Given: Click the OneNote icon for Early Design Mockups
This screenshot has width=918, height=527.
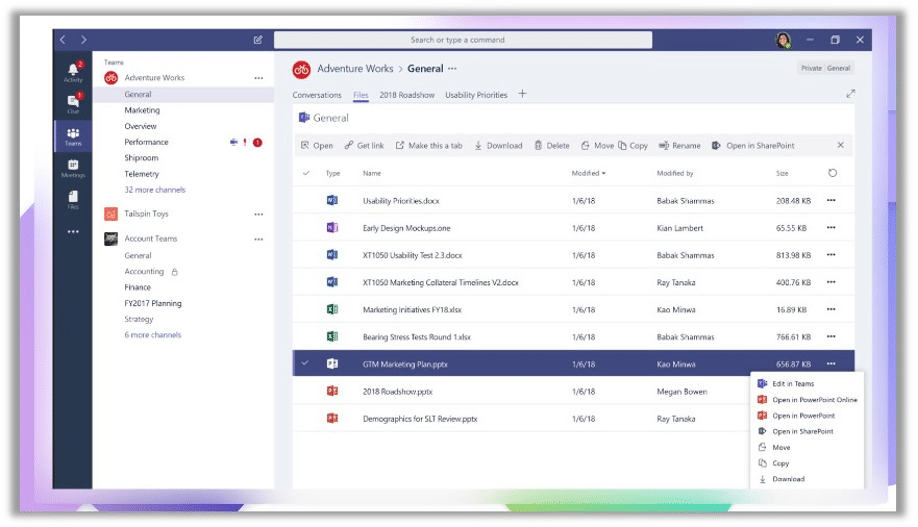Looking at the screenshot, I should pos(332,227).
